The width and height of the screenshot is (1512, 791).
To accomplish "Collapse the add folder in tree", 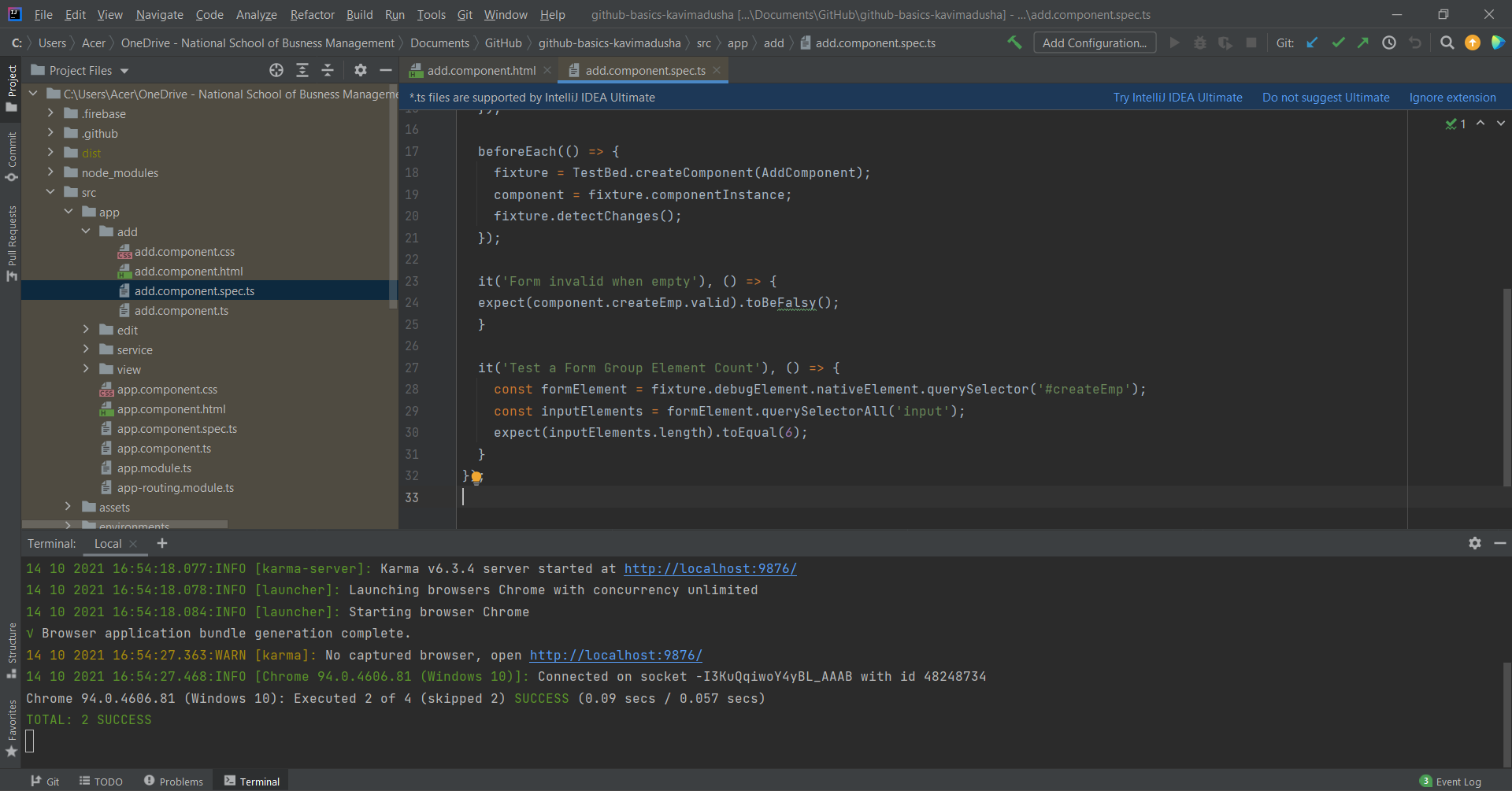I will pyautogui.click(x=86, y=231).
